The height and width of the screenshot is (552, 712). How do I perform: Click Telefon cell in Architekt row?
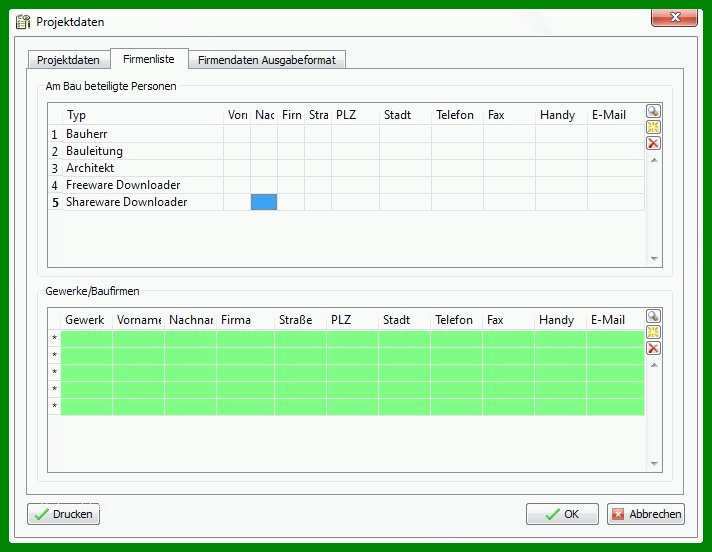(x=457, y=168)
